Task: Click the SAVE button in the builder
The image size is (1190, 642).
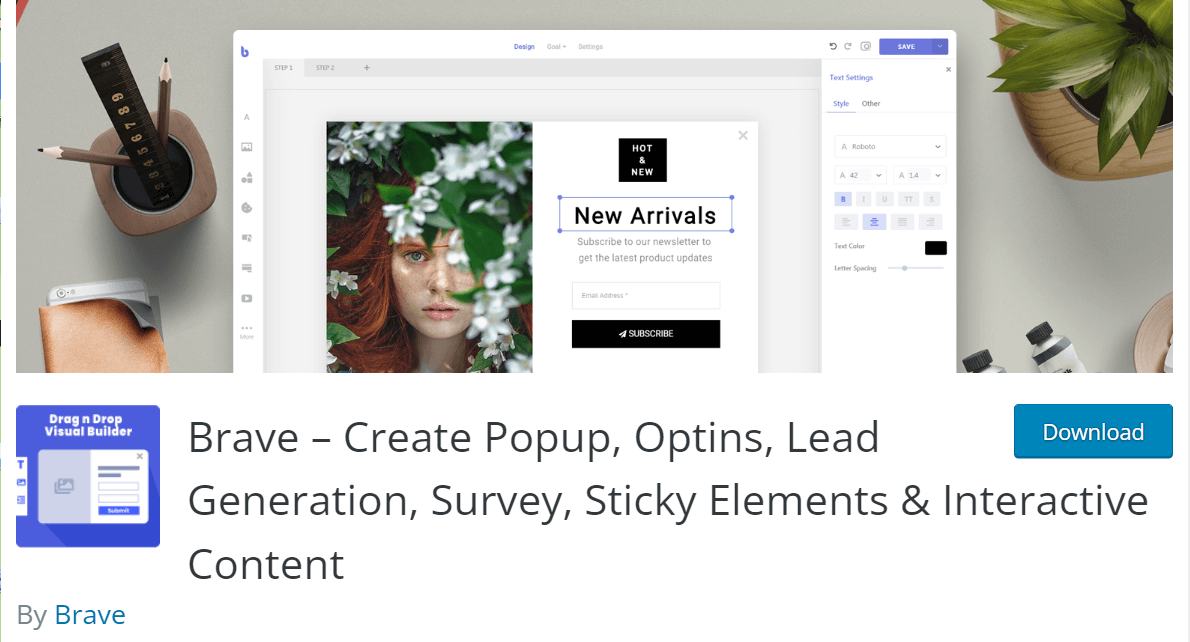Action: tap(906, 46)
